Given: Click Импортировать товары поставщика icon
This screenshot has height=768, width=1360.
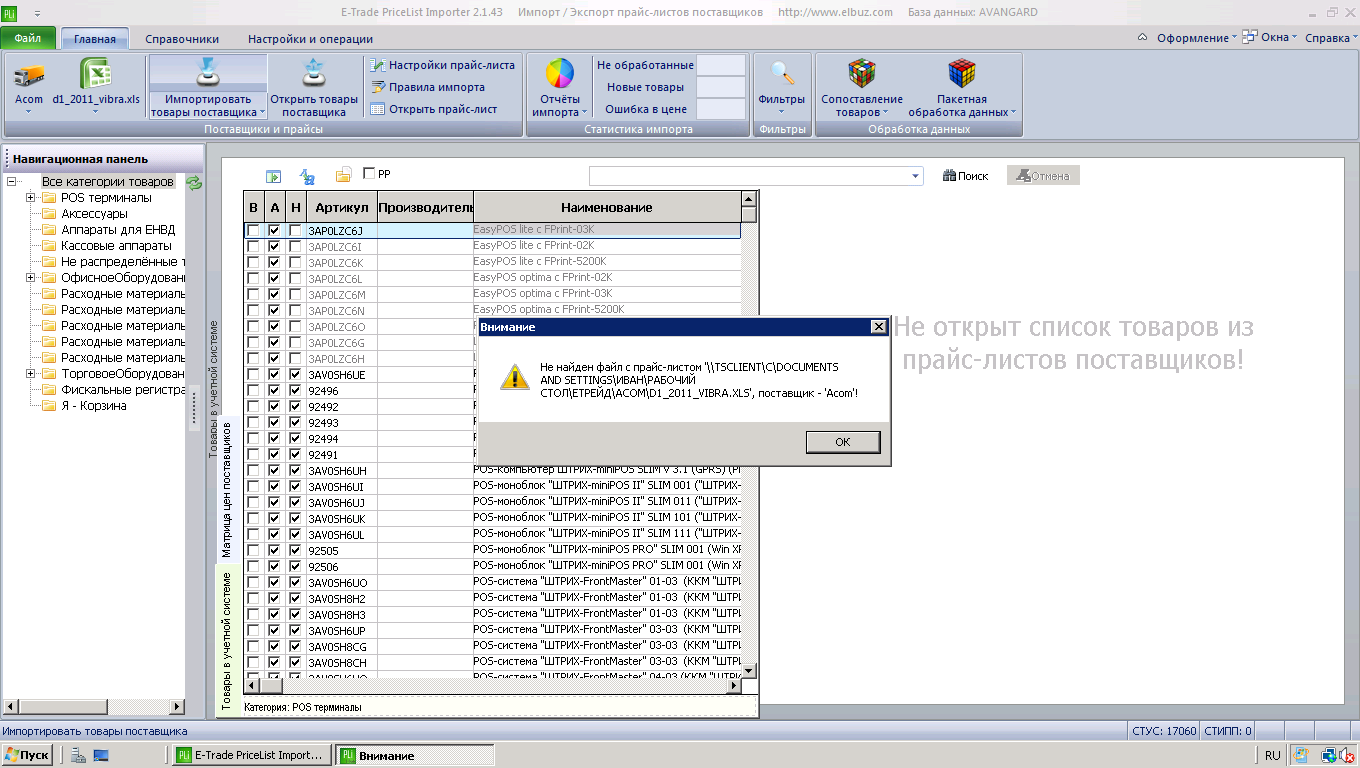Looking at the screenshot, I should click(x=208, y=74).
